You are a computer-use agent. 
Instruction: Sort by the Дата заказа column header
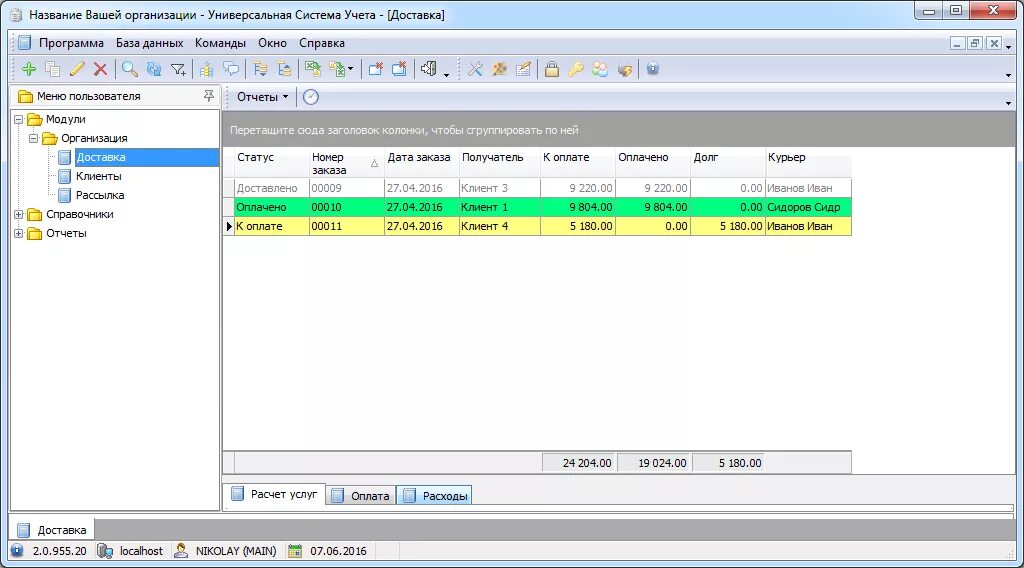tap(422, 163)
